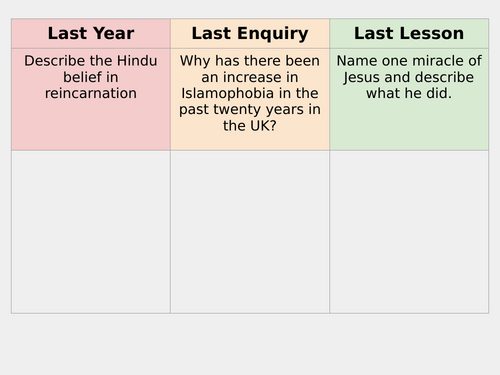500x375 pixels.
Task: Click empty answer cell under Last Year
Action: coord(91,232)
